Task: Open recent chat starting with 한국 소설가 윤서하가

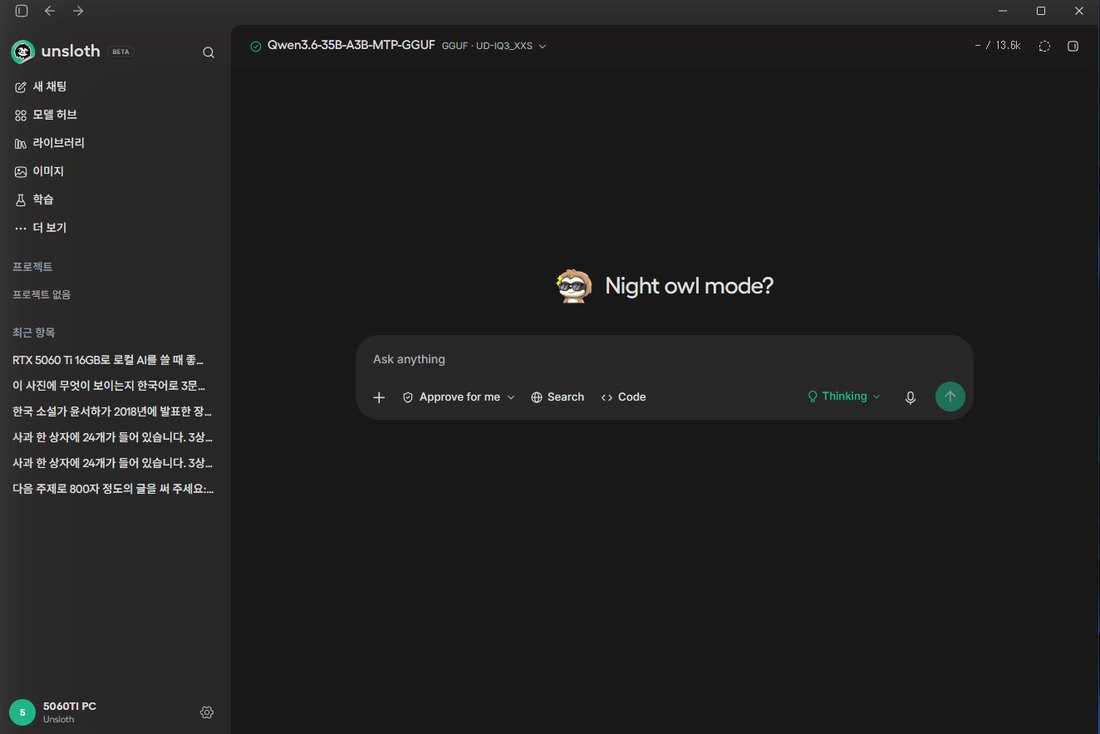Action: 112,411
